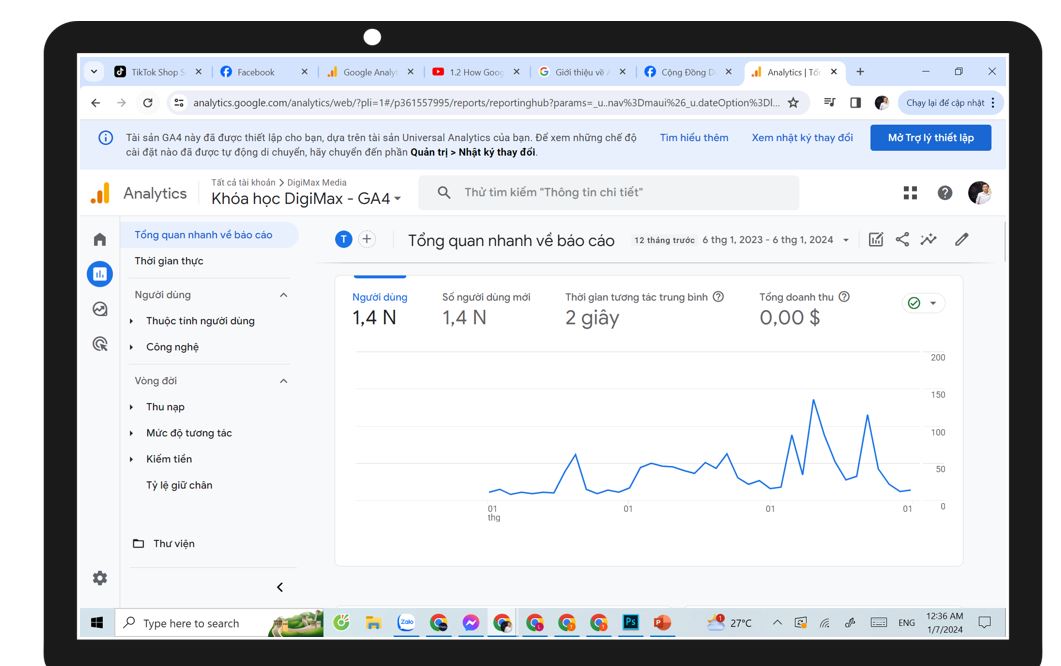1061x666 pixels.
Task: Click help icon beside Tổng doanh thu
Action: tap(844, 296)
